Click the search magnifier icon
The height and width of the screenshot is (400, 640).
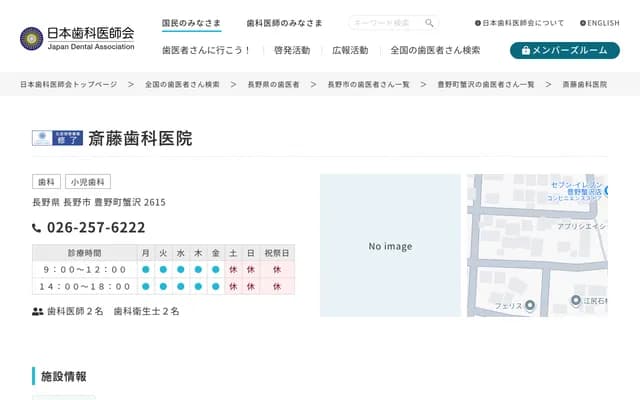429,23
